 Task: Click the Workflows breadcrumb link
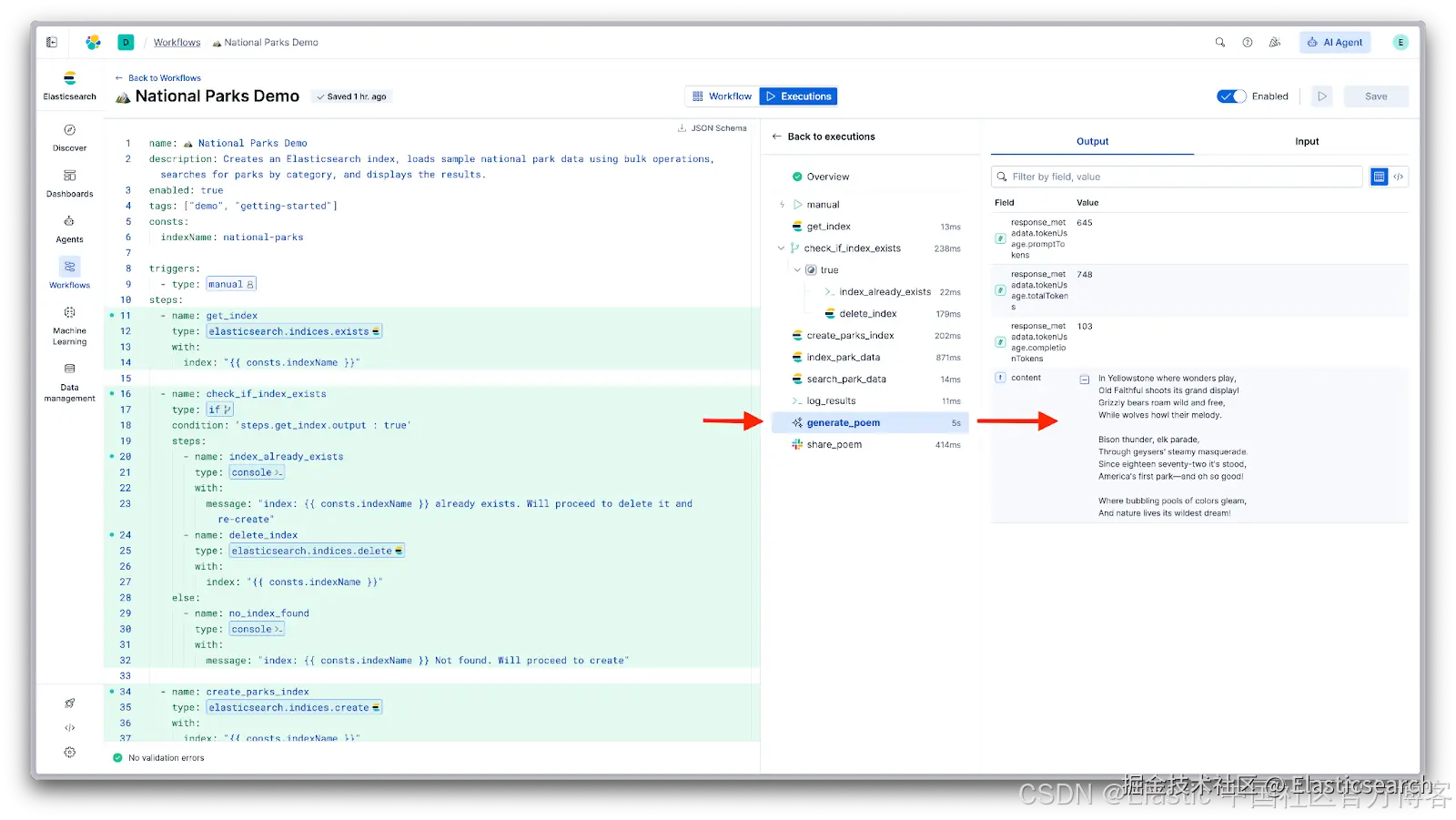pyautogui.click(x=177, y=43)
